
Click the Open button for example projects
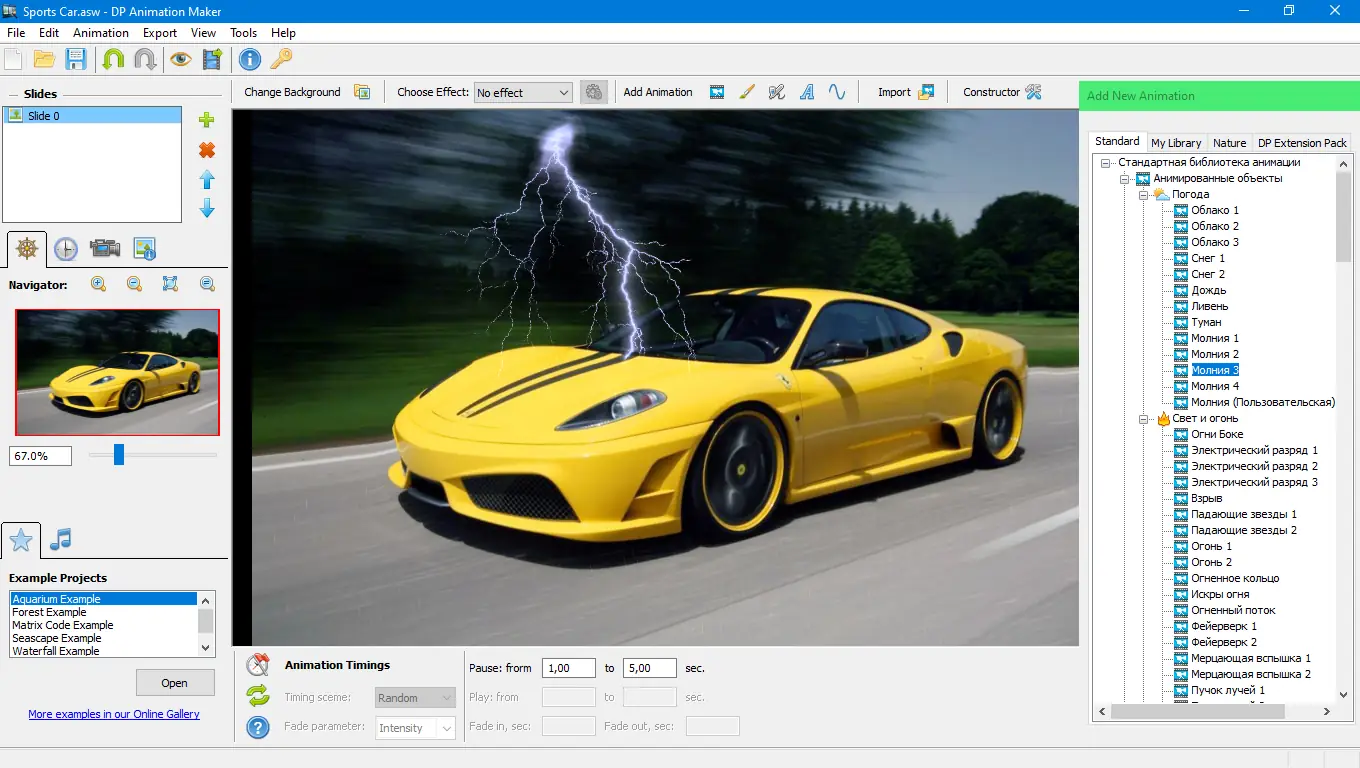(174, 683)
